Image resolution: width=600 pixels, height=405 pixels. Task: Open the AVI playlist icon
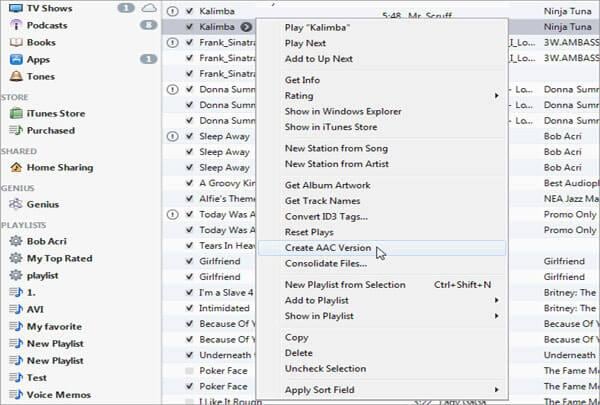coord(16,309)
